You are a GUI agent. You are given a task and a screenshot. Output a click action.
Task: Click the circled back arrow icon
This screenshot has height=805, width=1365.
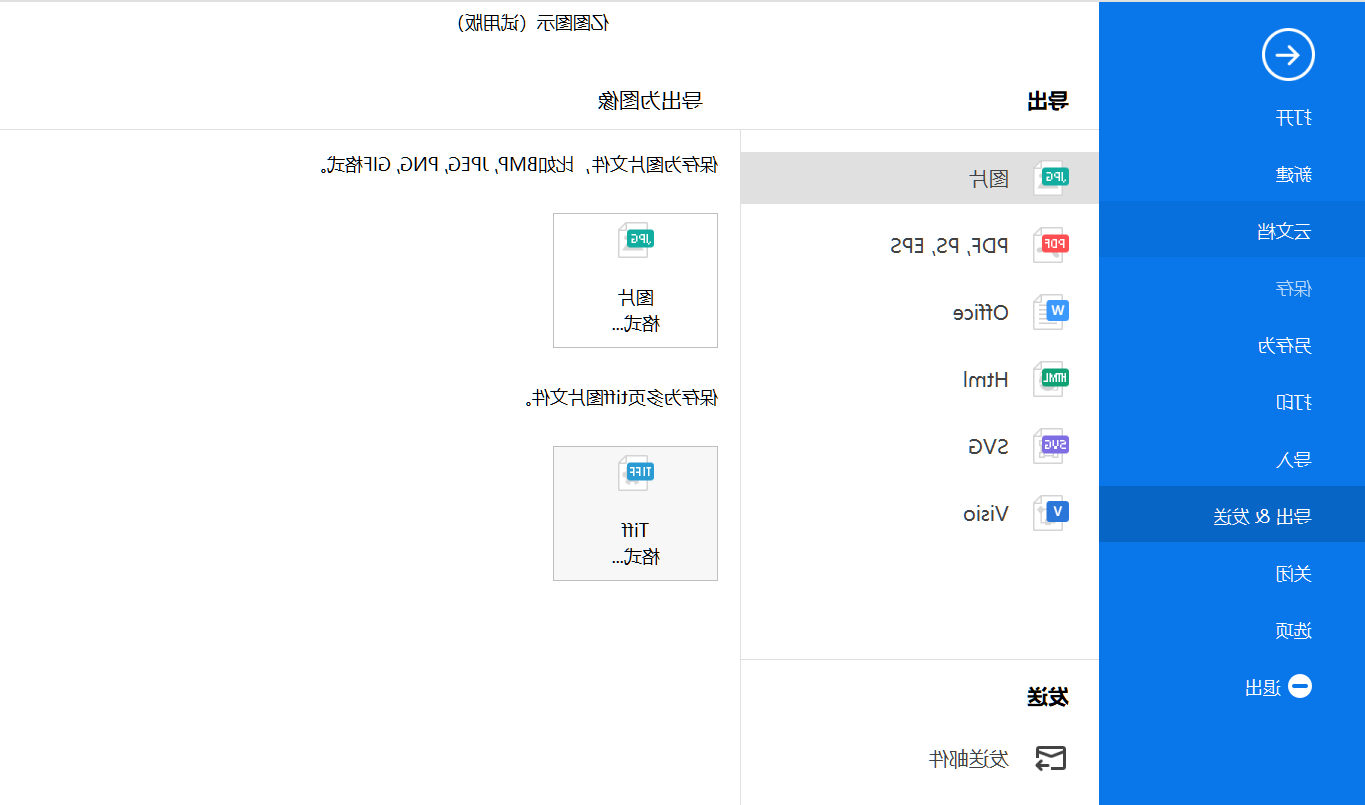1288,55
